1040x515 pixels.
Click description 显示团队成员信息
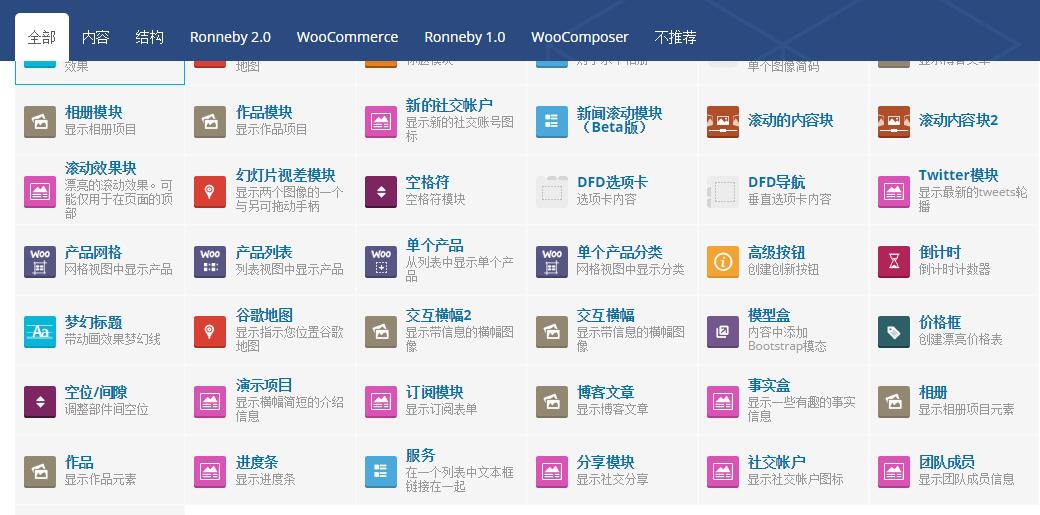click(x=966, y=479)
